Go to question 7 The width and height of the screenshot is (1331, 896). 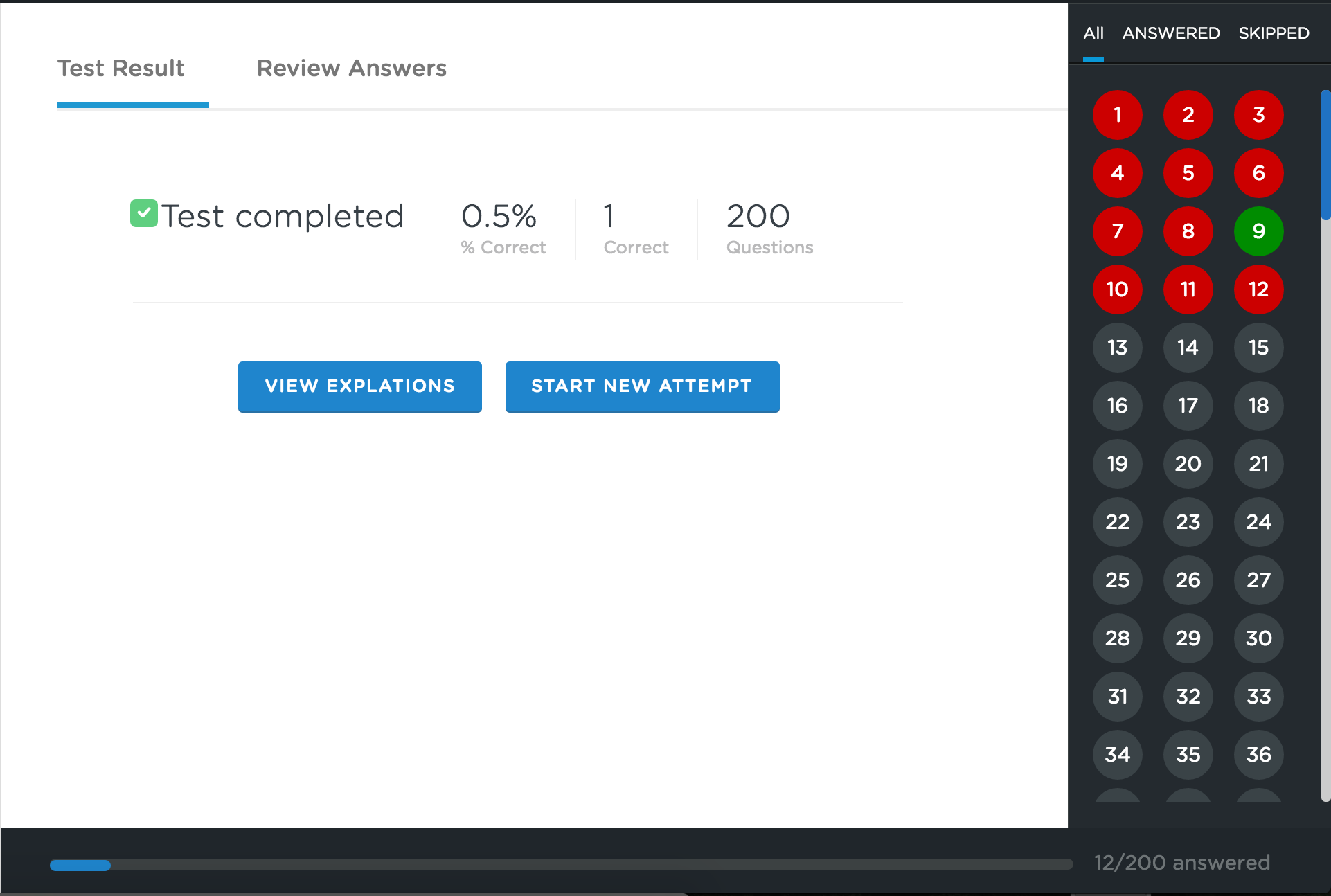[x=1118, y=231]
